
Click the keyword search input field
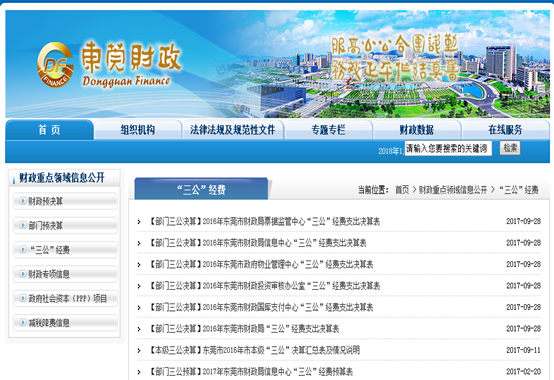tap(448, 148)
